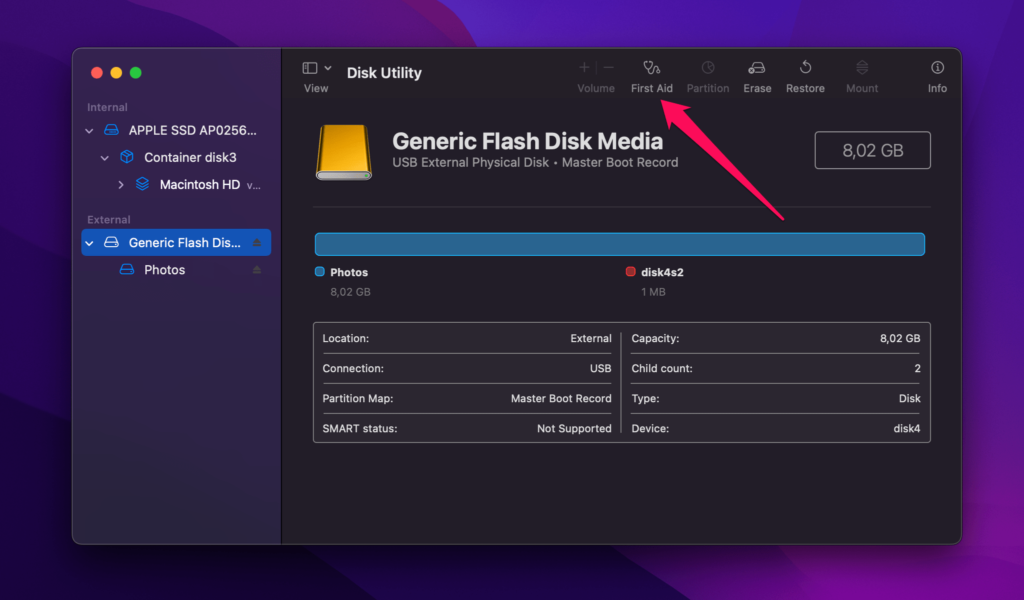Click the Not Supported SMART value
The height and width of the screenshot is (600, 1024).
(574, 428)
